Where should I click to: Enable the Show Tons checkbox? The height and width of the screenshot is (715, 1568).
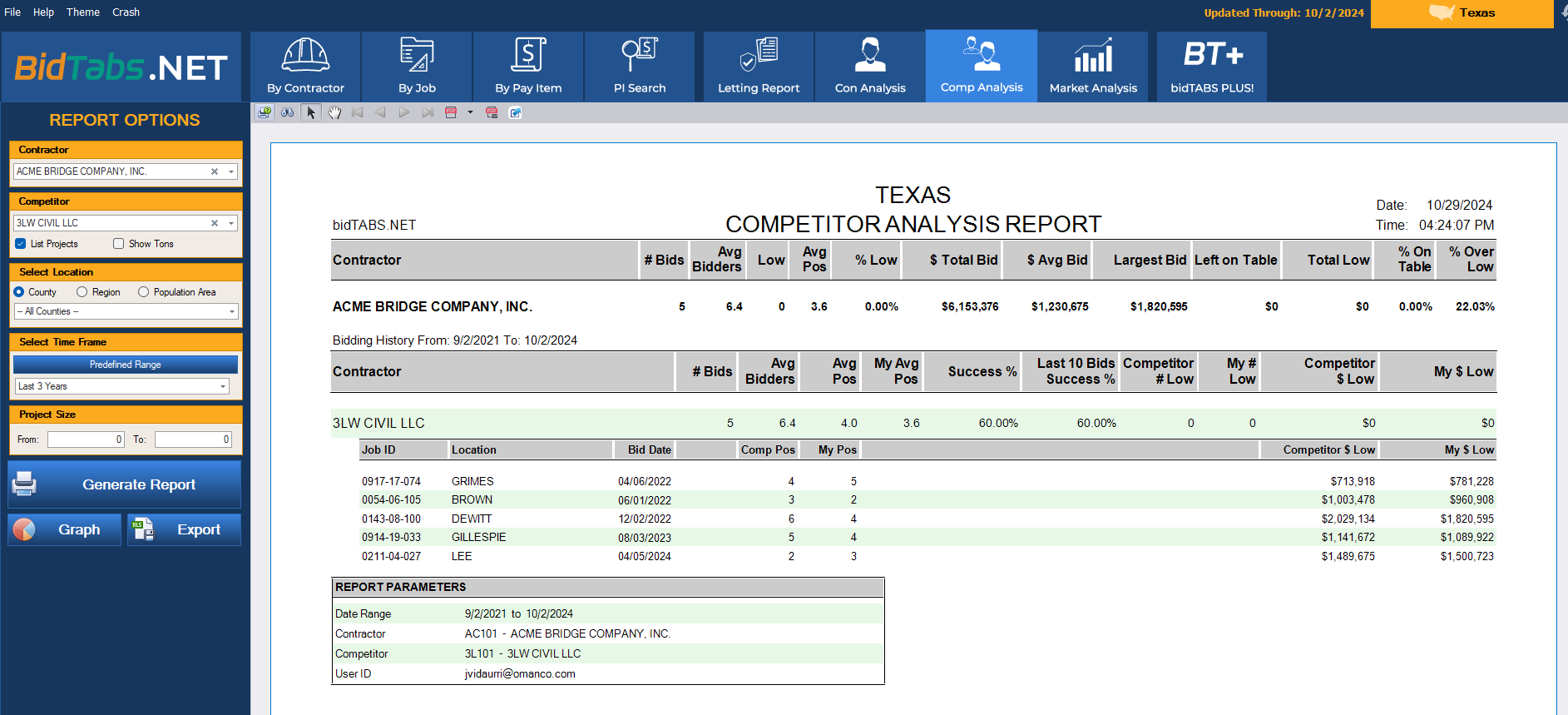click(x=118, y=244)
